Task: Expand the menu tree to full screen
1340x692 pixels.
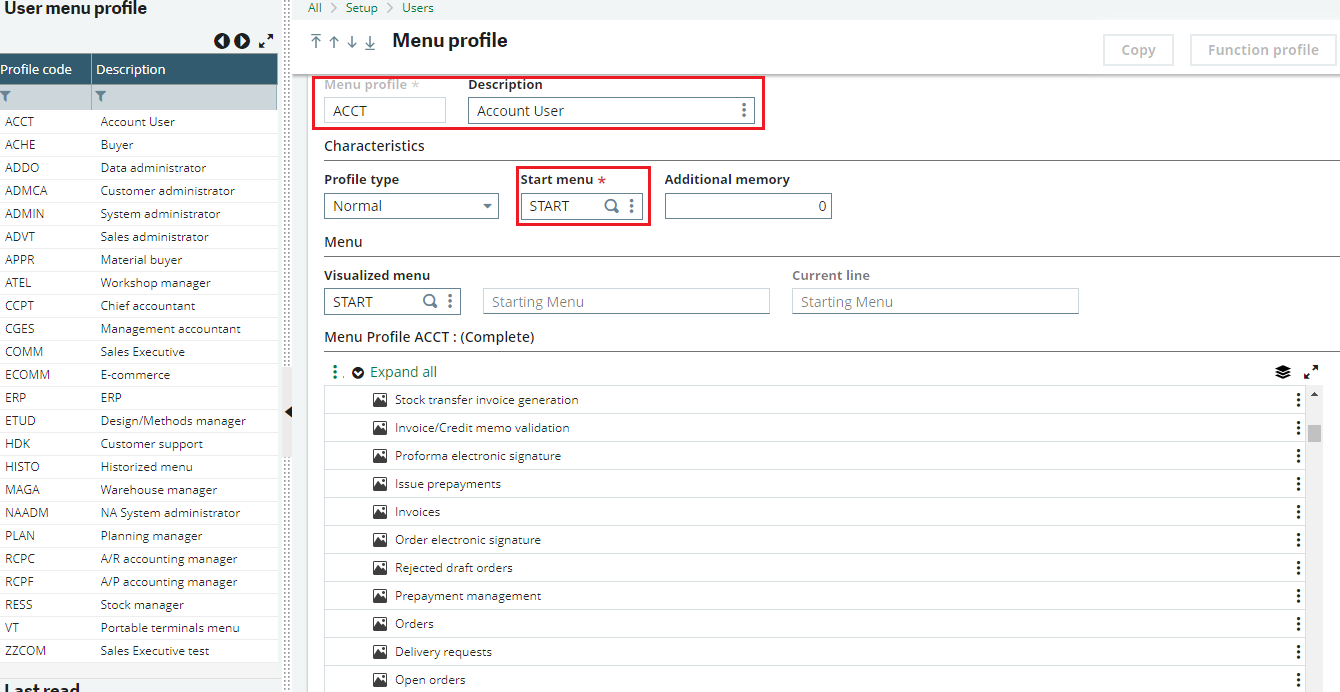Action: (x=1311, y=371)
